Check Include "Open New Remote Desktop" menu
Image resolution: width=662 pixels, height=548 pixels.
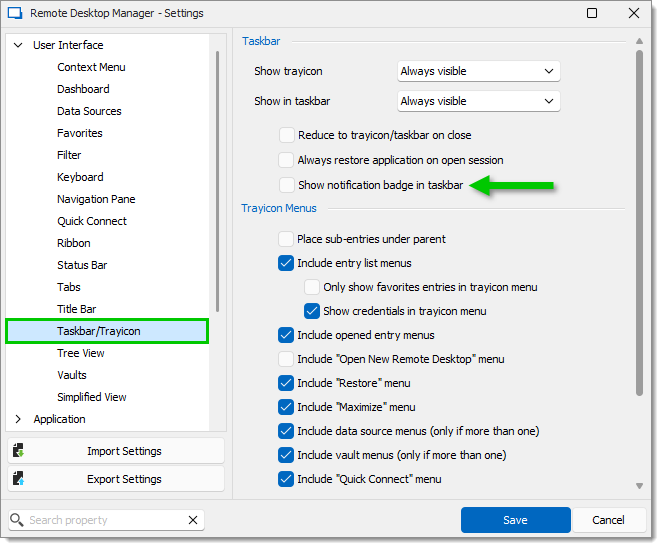[x=286, y=359]
